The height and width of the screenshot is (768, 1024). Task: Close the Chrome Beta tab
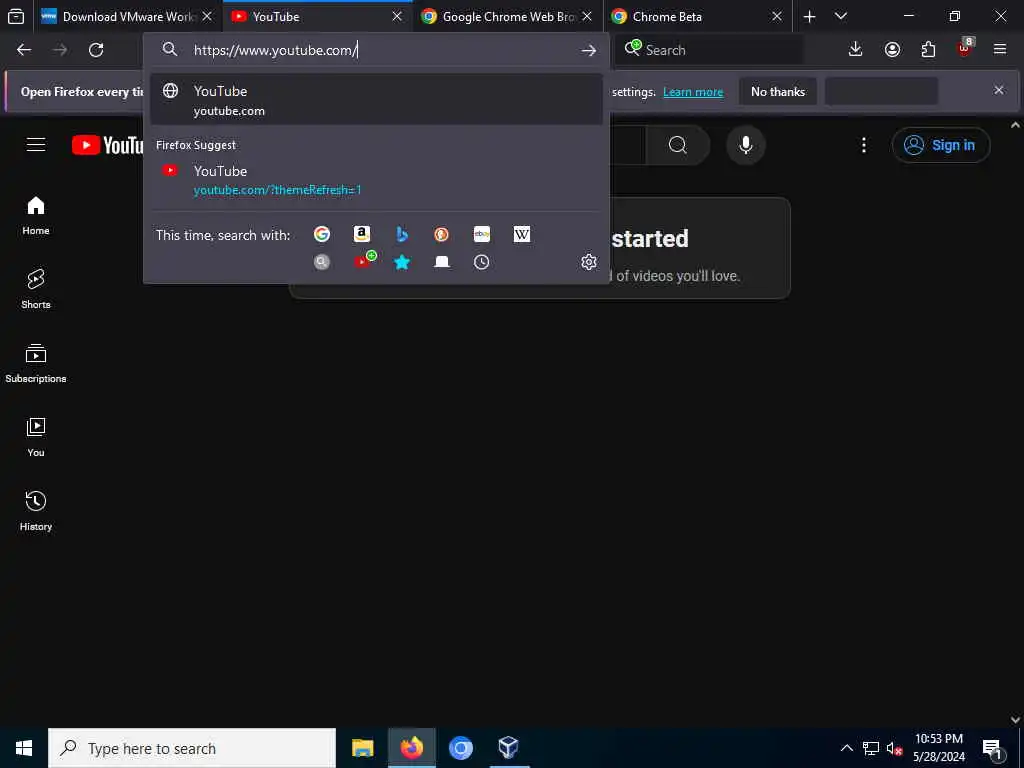pyautogui.click(x=777, y=17)
